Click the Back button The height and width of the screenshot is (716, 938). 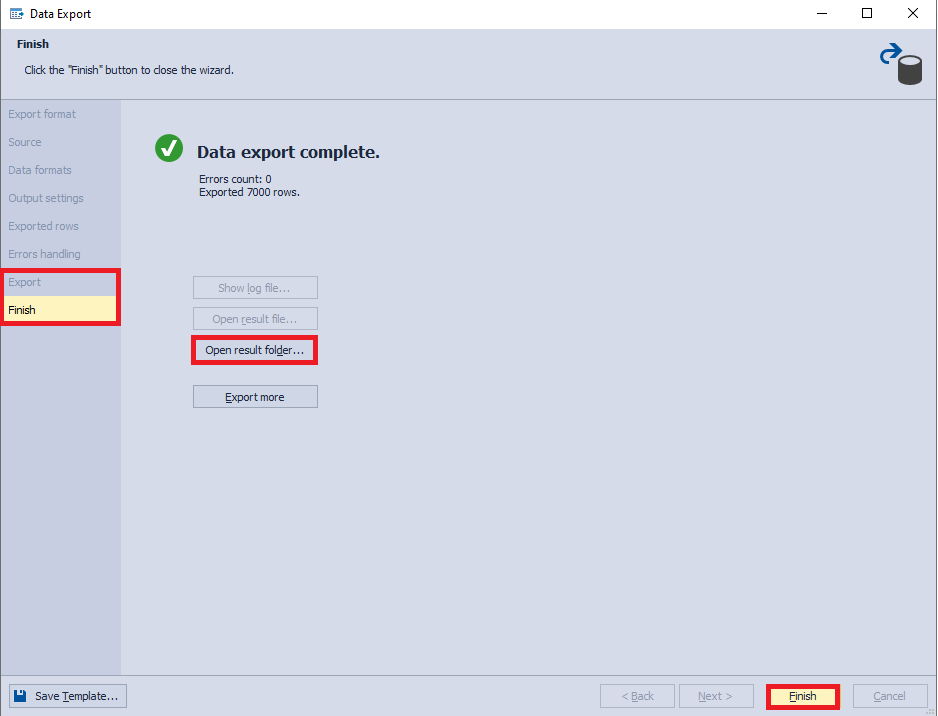pyautogui.click(x=637, y=696)
